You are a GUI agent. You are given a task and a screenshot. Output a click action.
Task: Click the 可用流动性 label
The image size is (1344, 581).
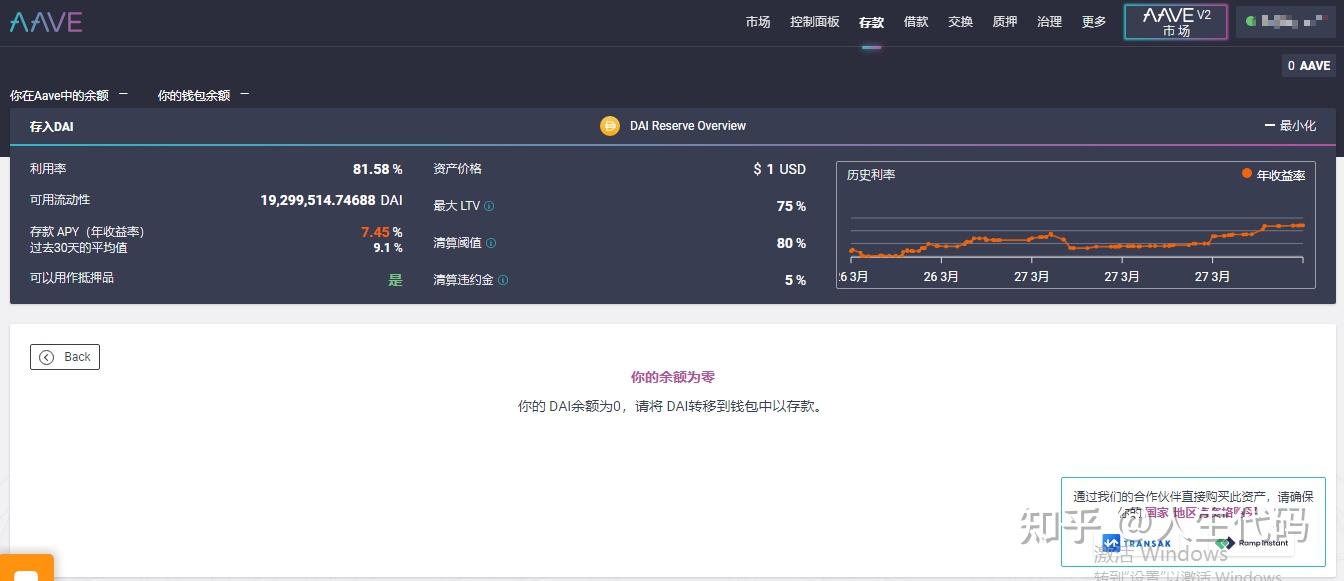(x=60, y=200)
